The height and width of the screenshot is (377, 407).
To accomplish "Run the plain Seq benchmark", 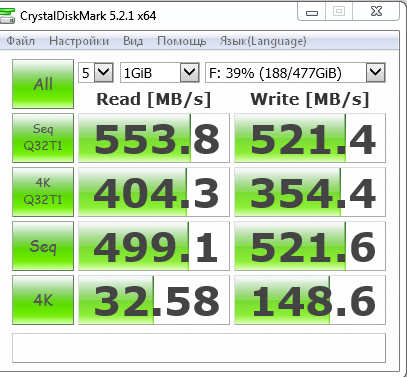I will [x=43, y=246].
